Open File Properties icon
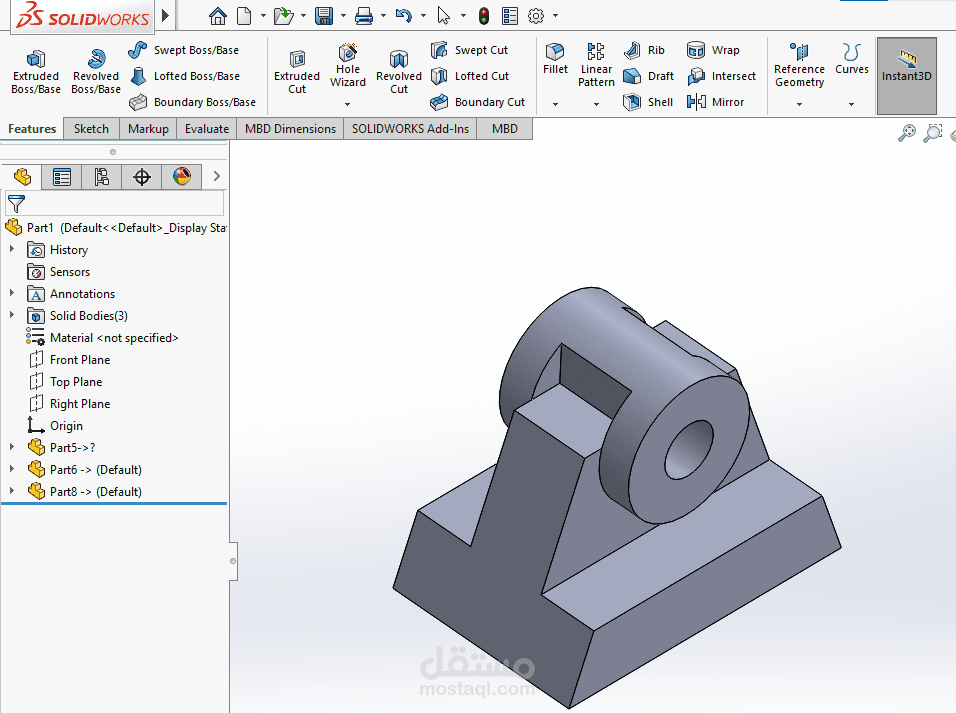Image resolution: width=956 pixels, height=713 pixels. pyautogui.click(x=510, y=16)
